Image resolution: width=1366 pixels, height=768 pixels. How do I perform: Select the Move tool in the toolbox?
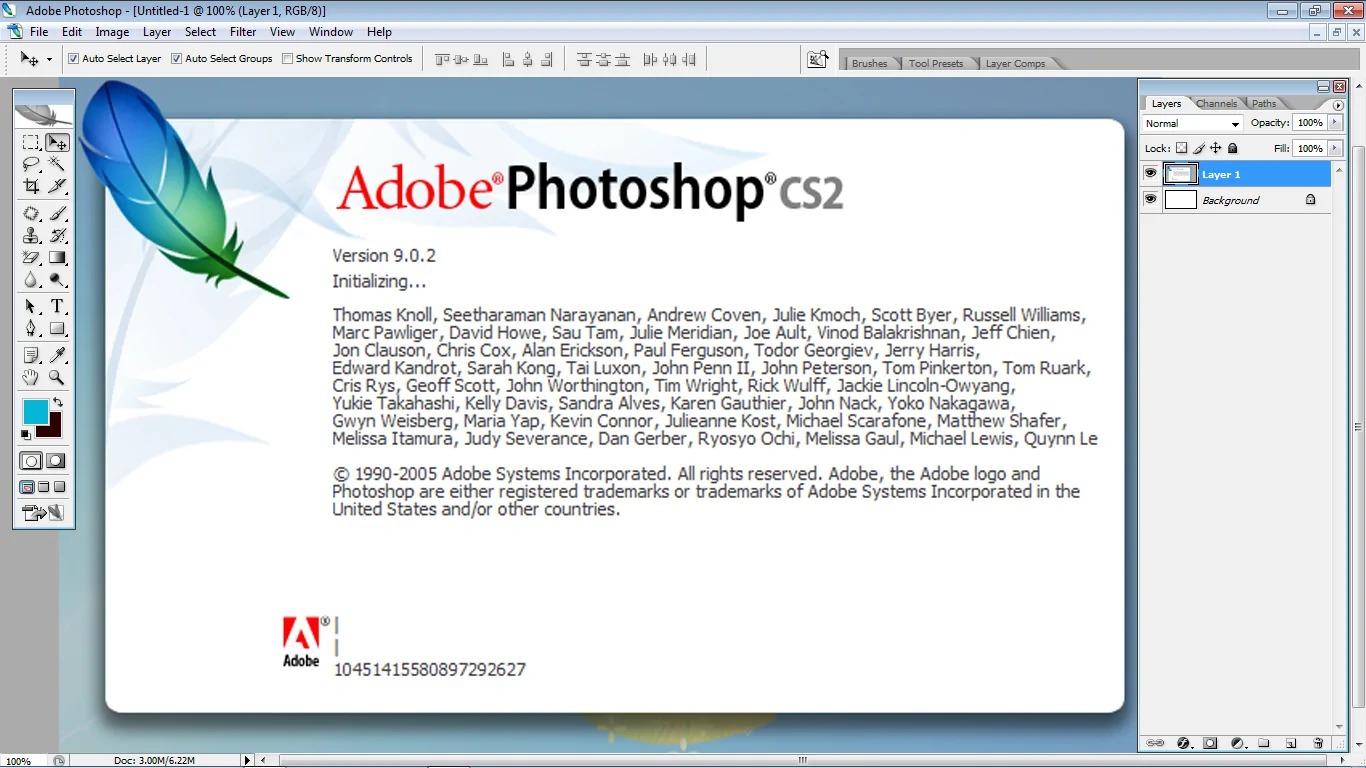click(x=57, y=143)
